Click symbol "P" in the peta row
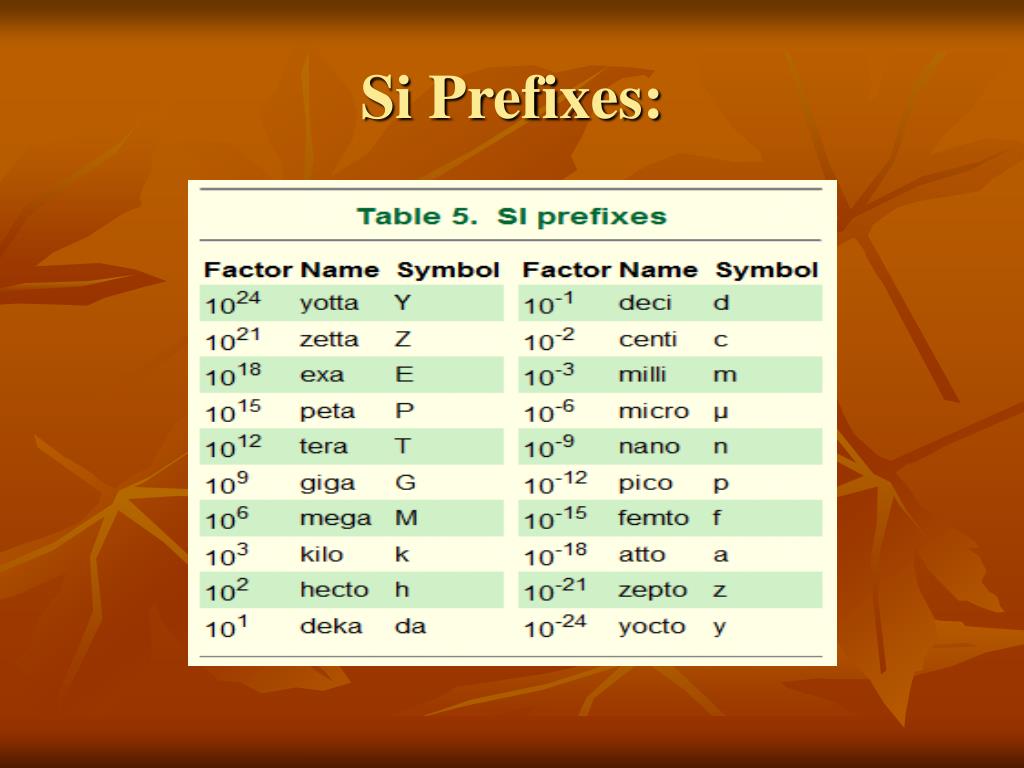The image size is (1024, 768). click(x=404, y=411)
